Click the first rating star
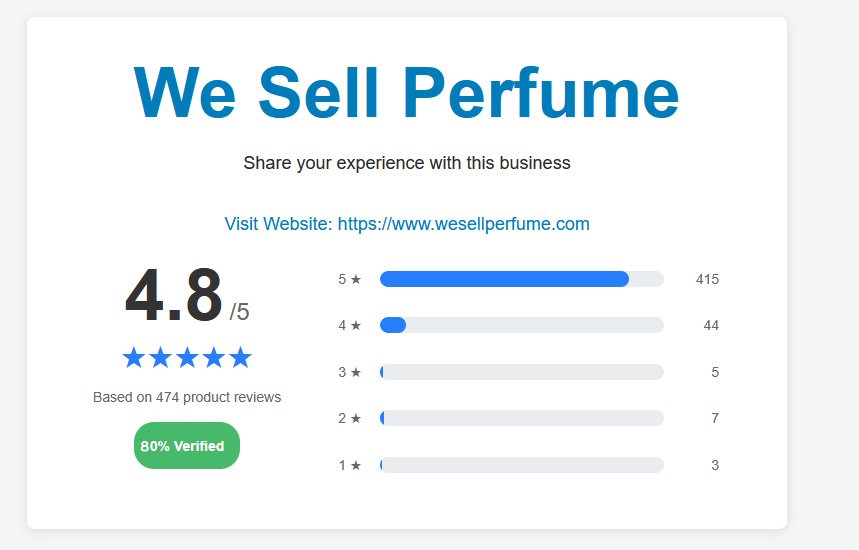 click(x=133, y=358)
